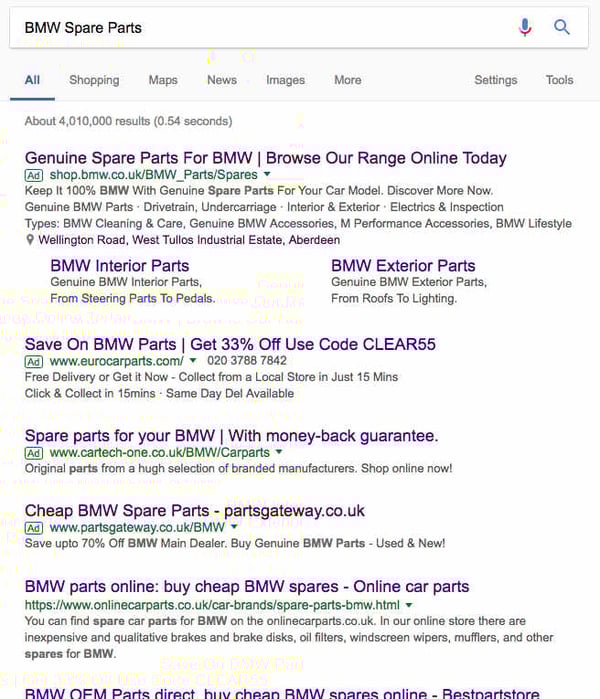The width and height of the screenshot is (600, 699).
Task: Expand dropdown arrow next to shop.bmw.co.uk URL
Action: [267, 174]
